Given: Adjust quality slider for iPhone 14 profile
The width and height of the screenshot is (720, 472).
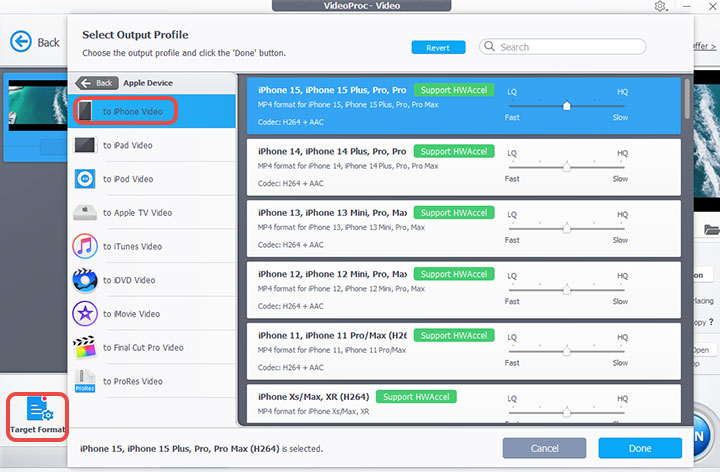Looking at the screenshot, I should point(567,167).
